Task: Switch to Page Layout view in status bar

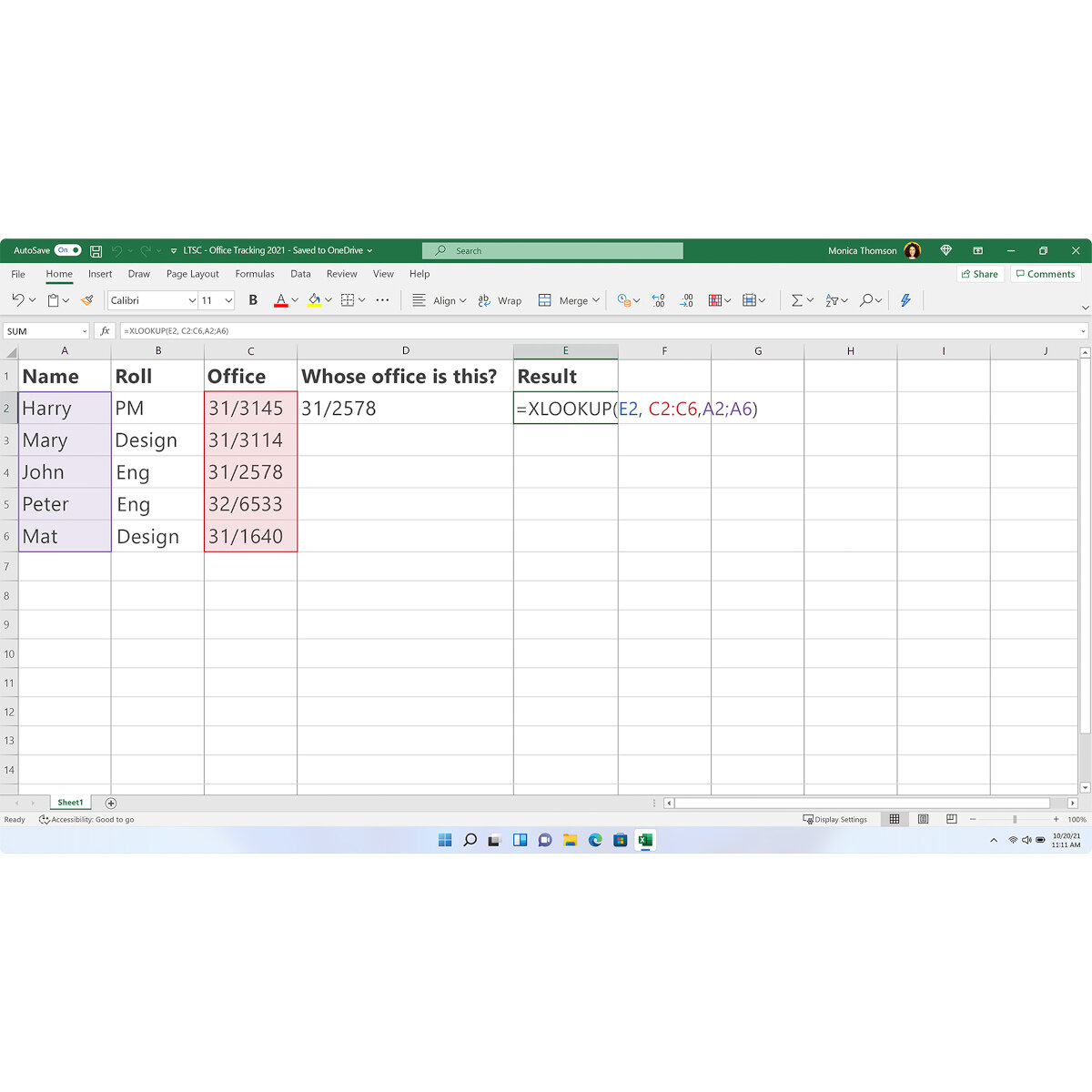Action: click(x=923, y=818)
